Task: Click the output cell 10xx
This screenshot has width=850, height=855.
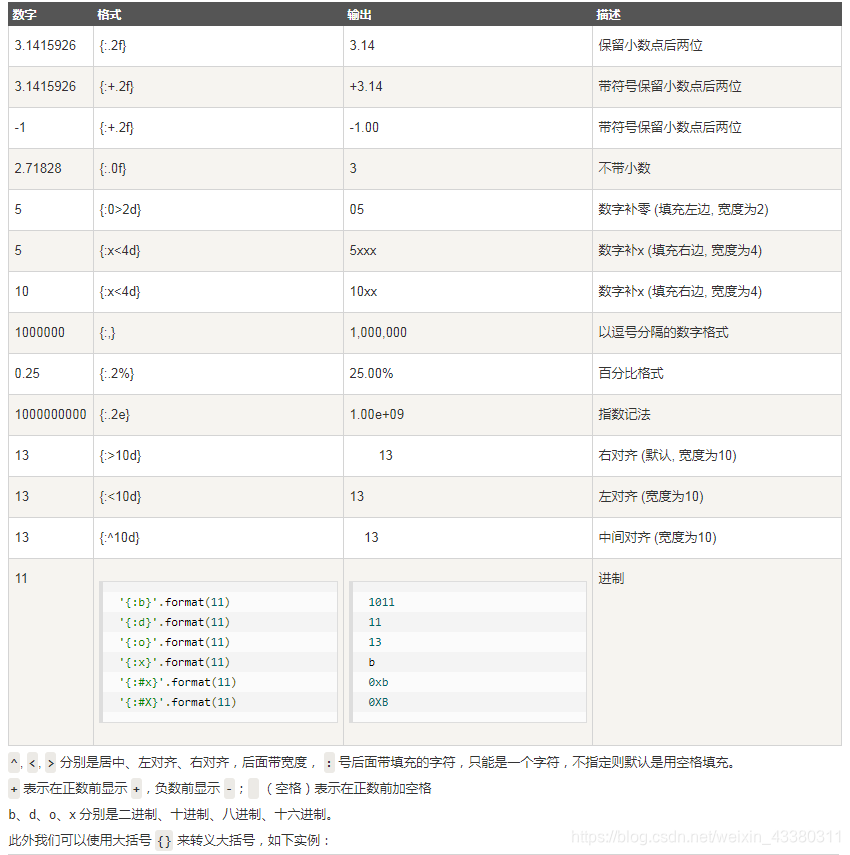Action: click(363, 292)
